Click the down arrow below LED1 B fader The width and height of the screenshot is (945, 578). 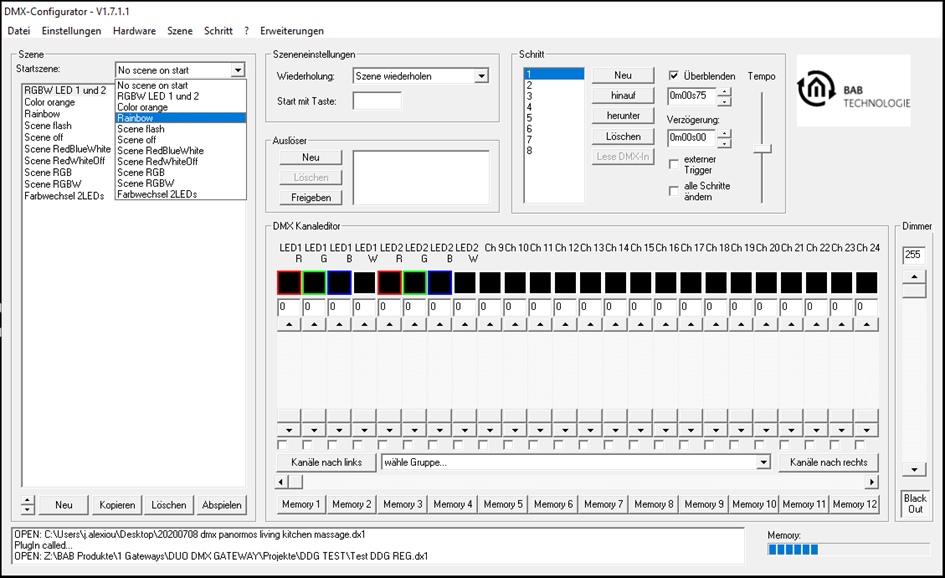click(x=339, y=430)
